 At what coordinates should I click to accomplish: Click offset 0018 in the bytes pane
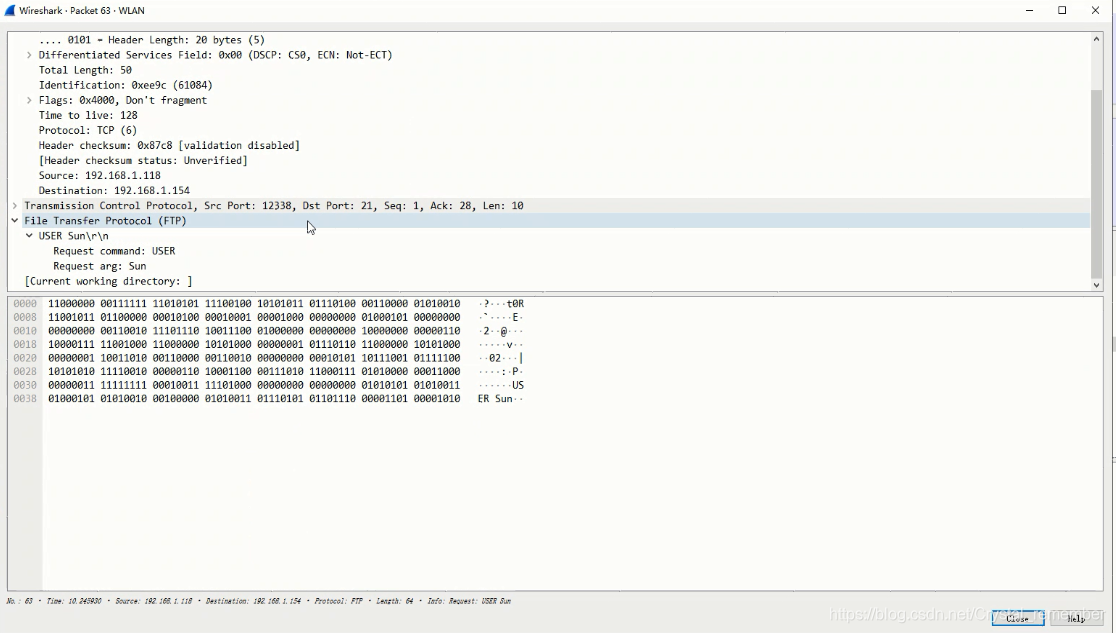click(x=25, y=344)
